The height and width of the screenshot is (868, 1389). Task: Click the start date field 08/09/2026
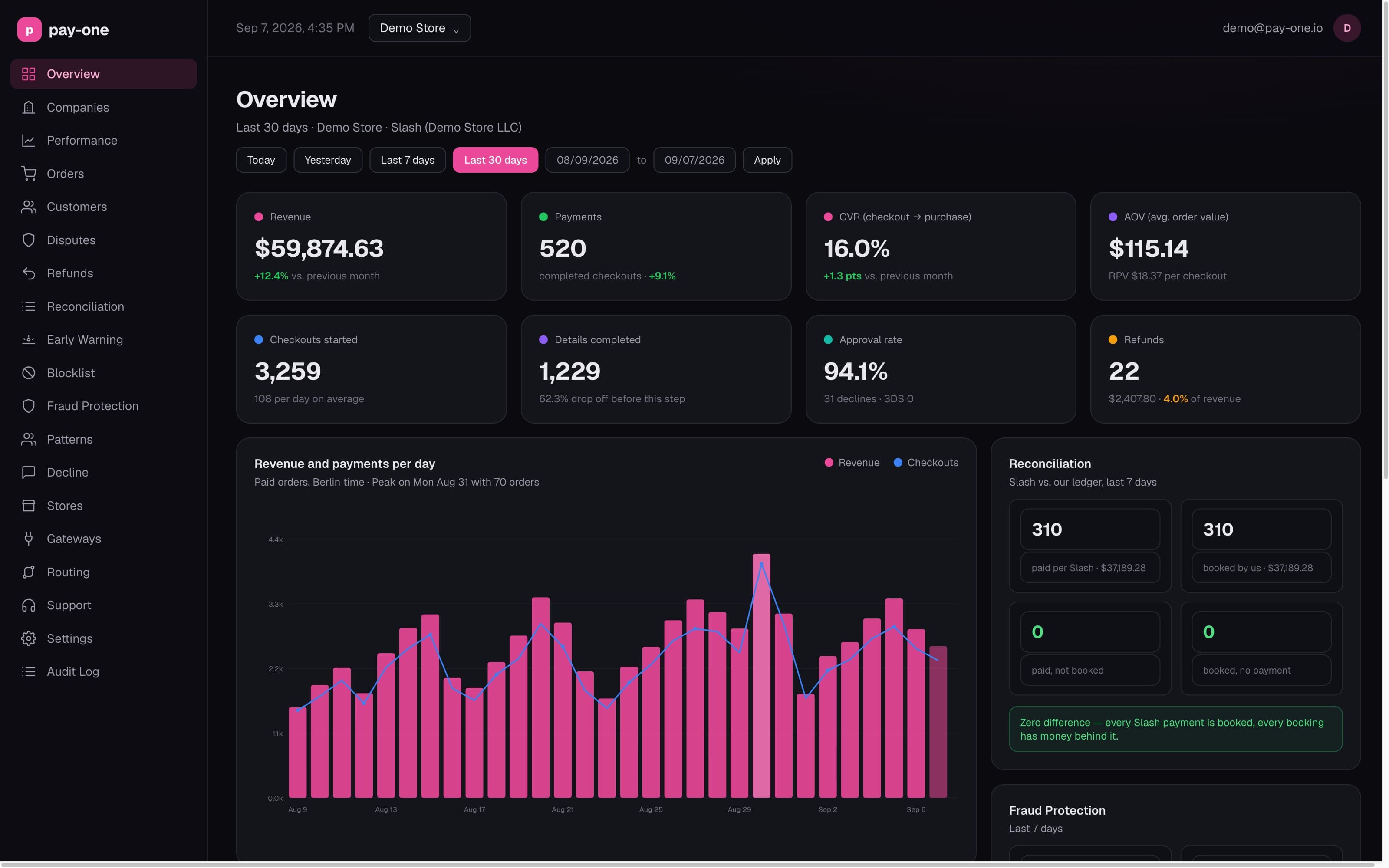tap(587, 160)
